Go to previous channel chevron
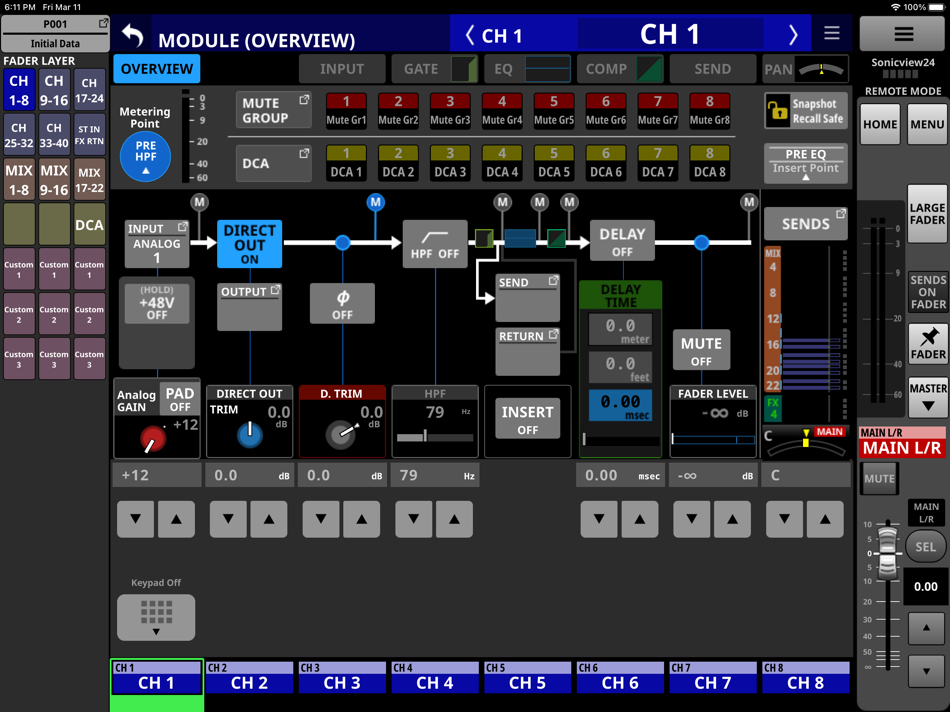This screenshot has height=712, width=950. click(470, 35)
